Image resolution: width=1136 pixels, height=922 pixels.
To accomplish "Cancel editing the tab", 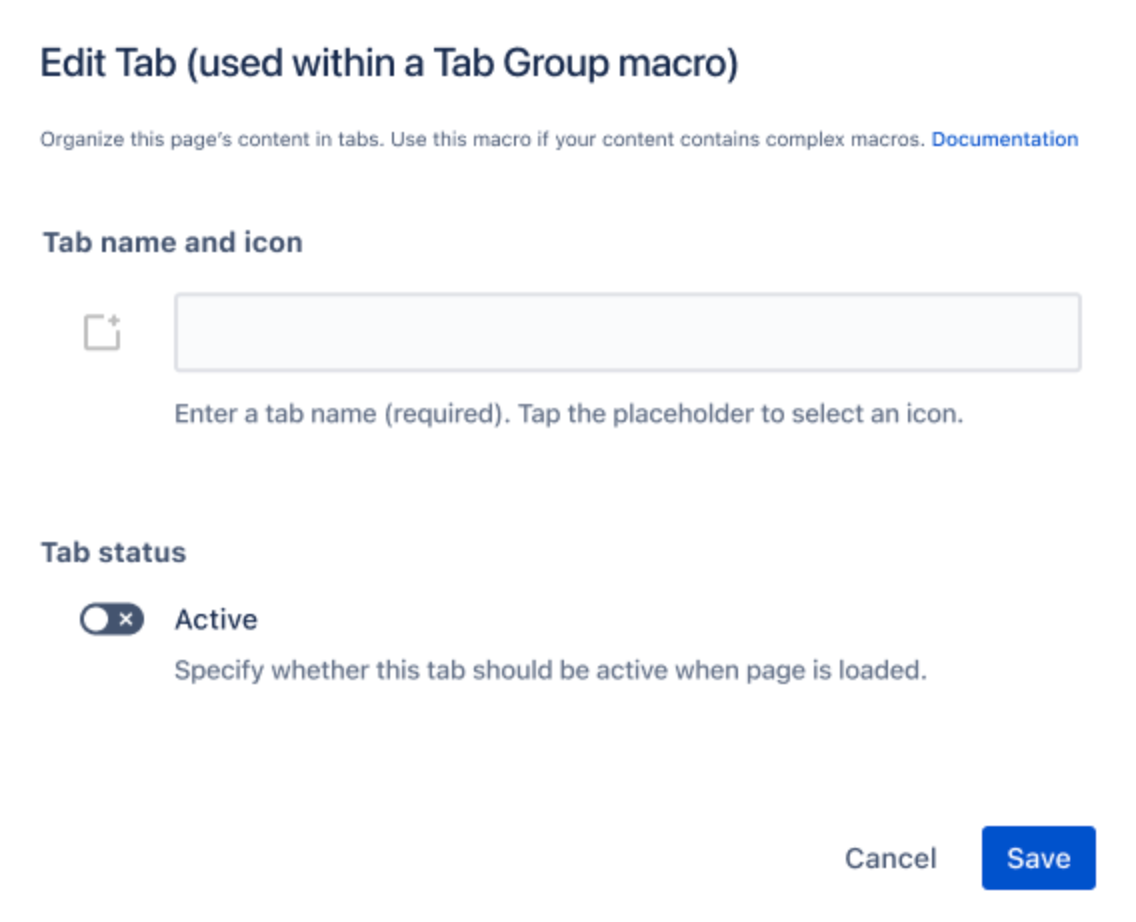I will click(890, 858).
